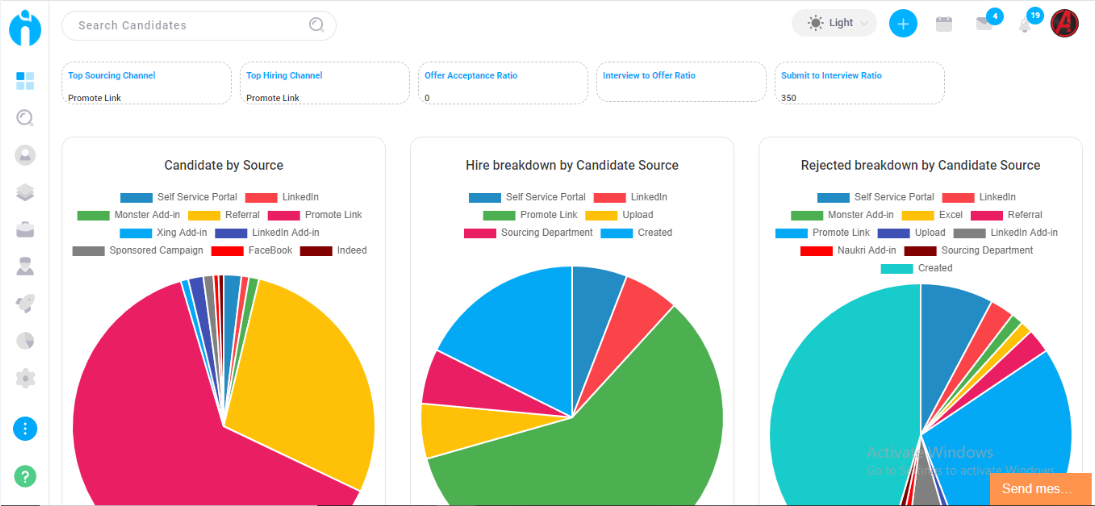1095x506 pixels.
Task: Click the blue plus add button
Action: [903, 24]
